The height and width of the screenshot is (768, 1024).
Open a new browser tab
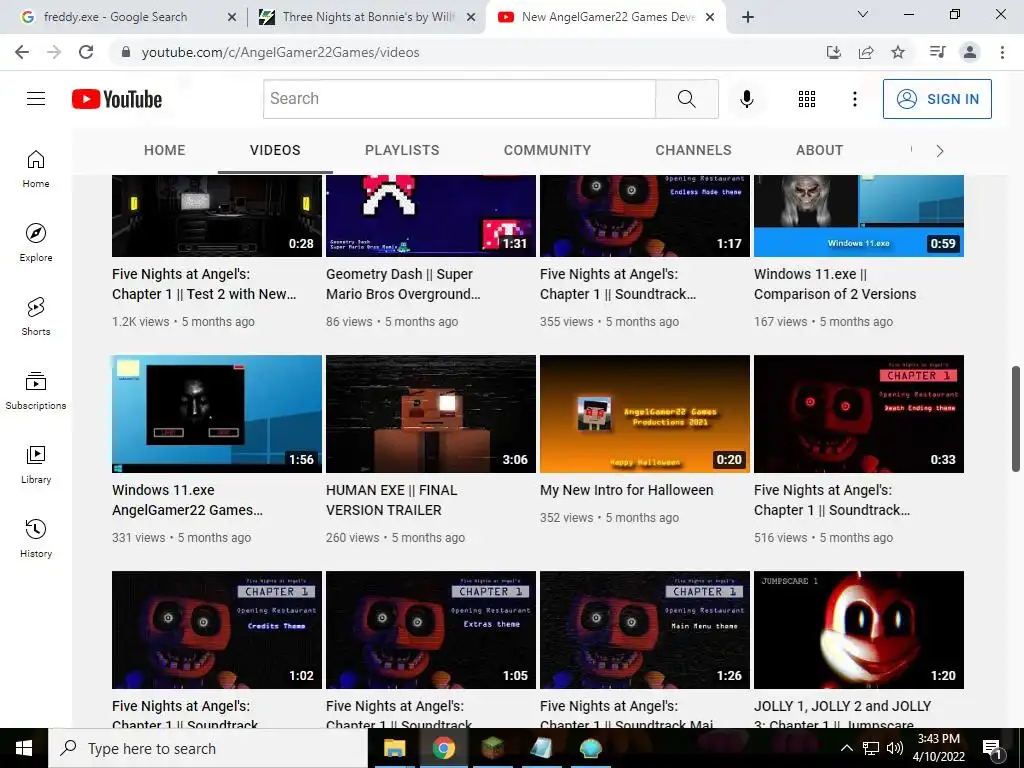pos(748,17)
